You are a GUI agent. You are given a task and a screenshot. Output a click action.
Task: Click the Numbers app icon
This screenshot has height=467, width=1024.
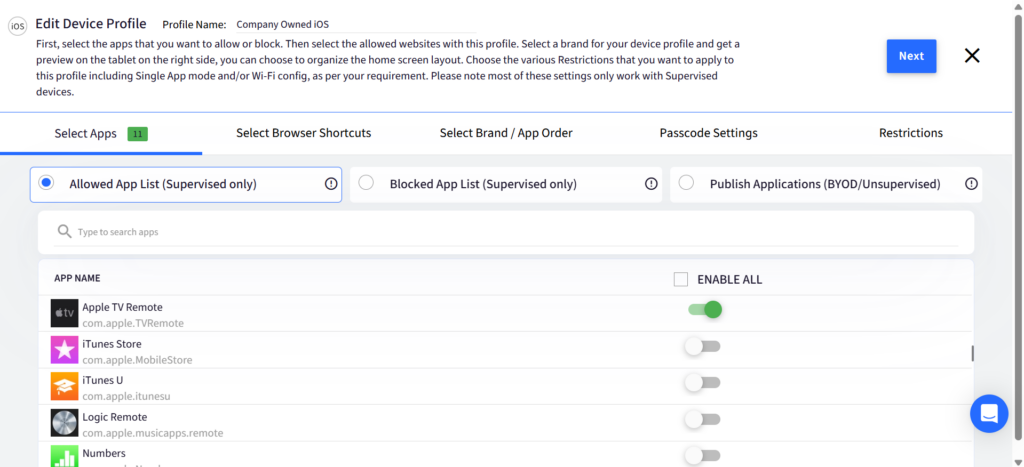pyautogui.click(x=65, y=456)
